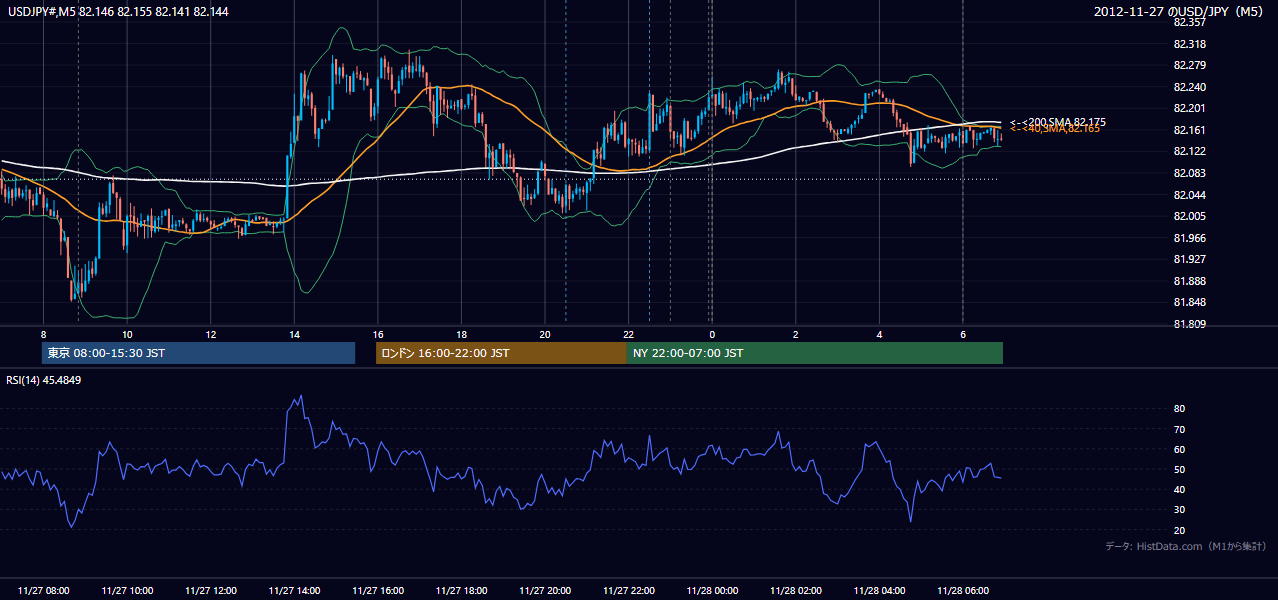Image resolution: width=1278 pixels, height=600 pixels.
Task: Click price axis value 82.279
Action: point(1190,65)
